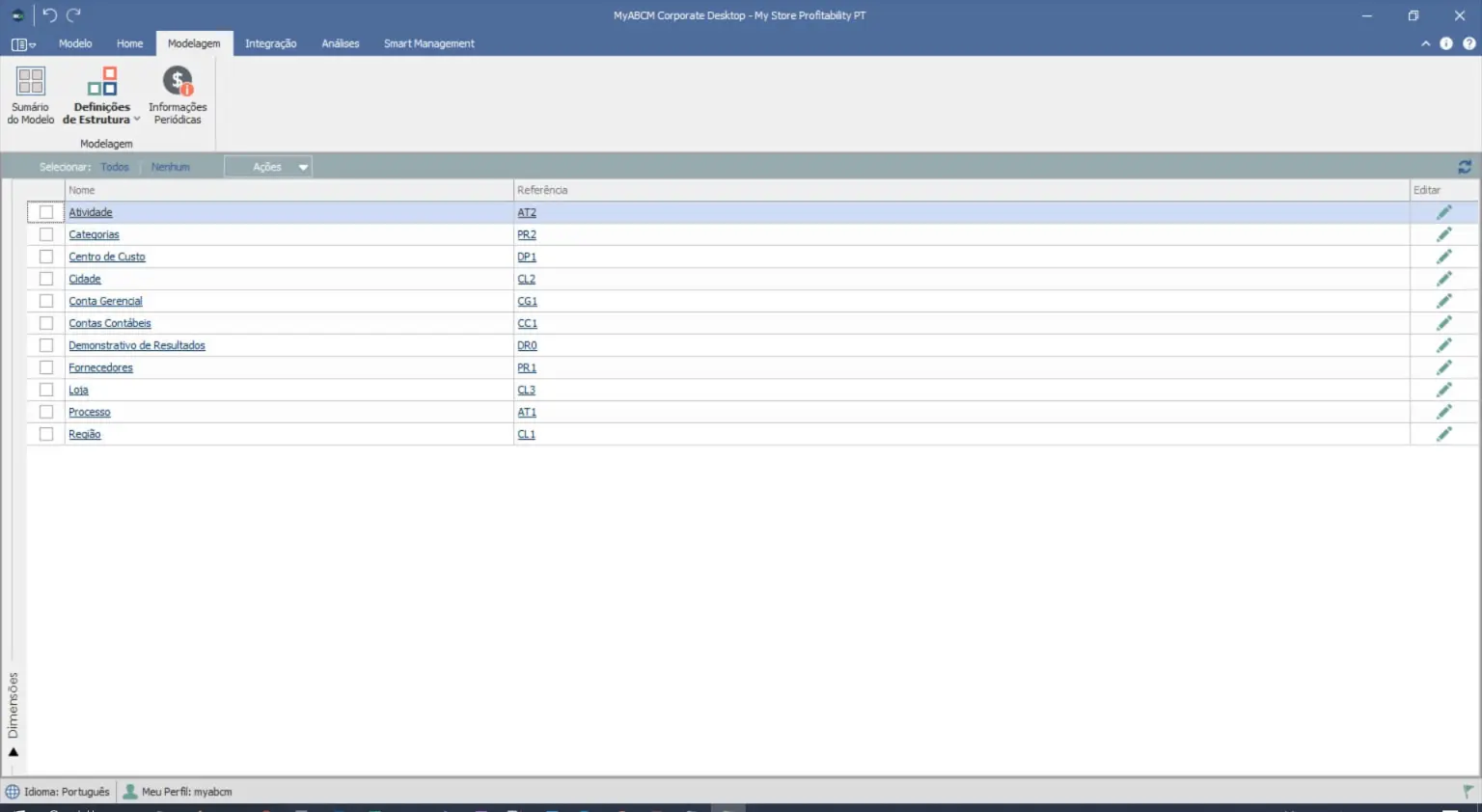Screen dimensions: 1482x812
Task: Edit the Região row with pencil icon
Action: (1443, 434)
